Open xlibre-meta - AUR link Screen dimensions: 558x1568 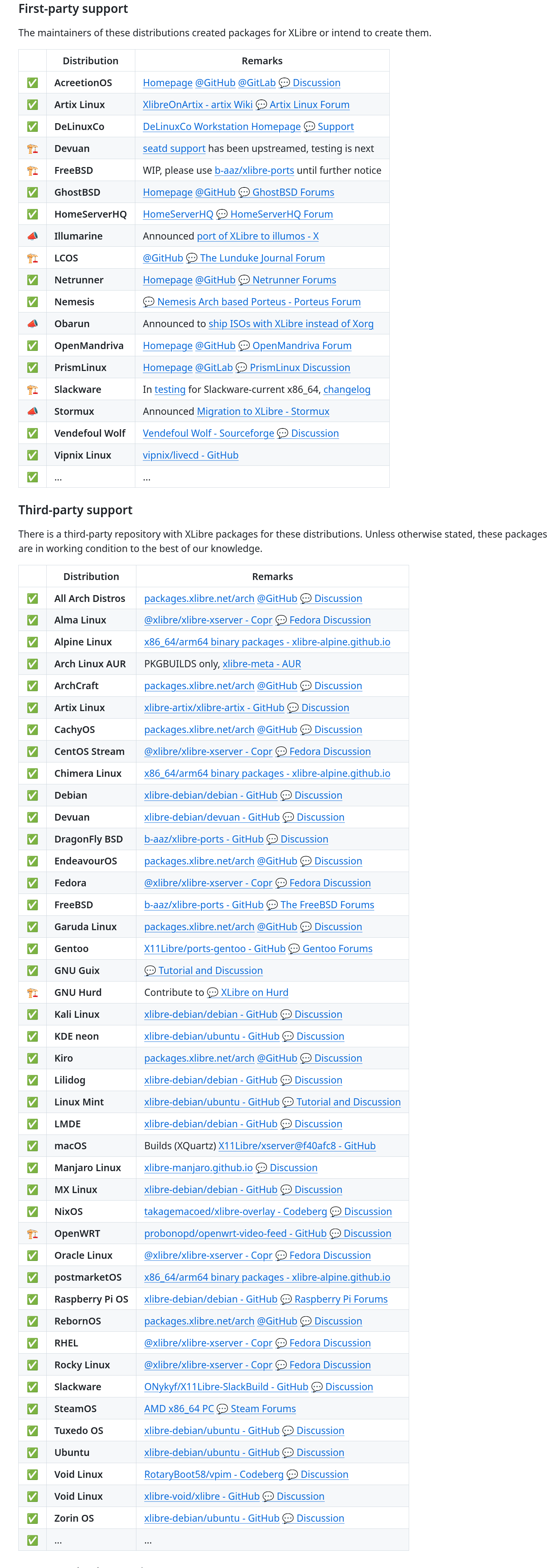(x=262, y=664)
